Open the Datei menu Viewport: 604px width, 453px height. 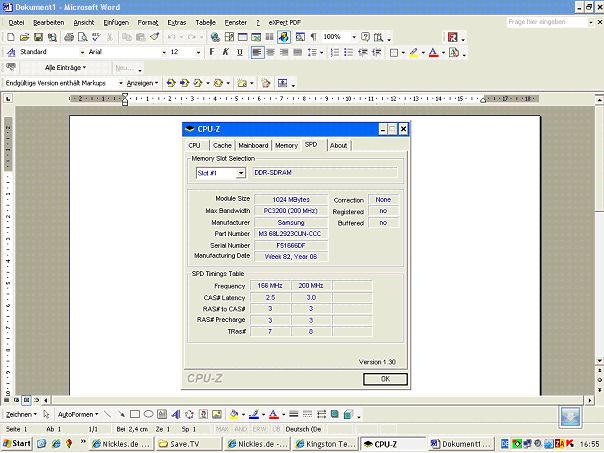[x=16, y=23]
